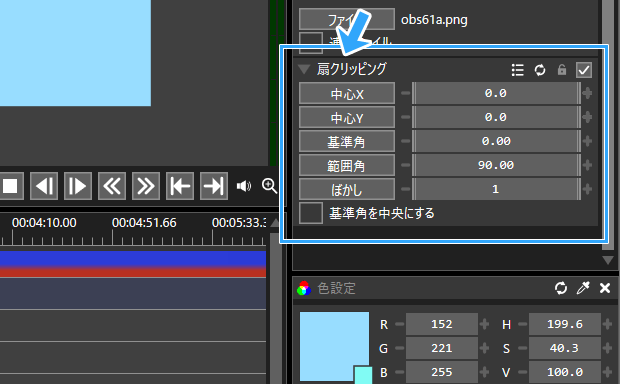Decrease the ぼかし value with minus

coord(405,189)
